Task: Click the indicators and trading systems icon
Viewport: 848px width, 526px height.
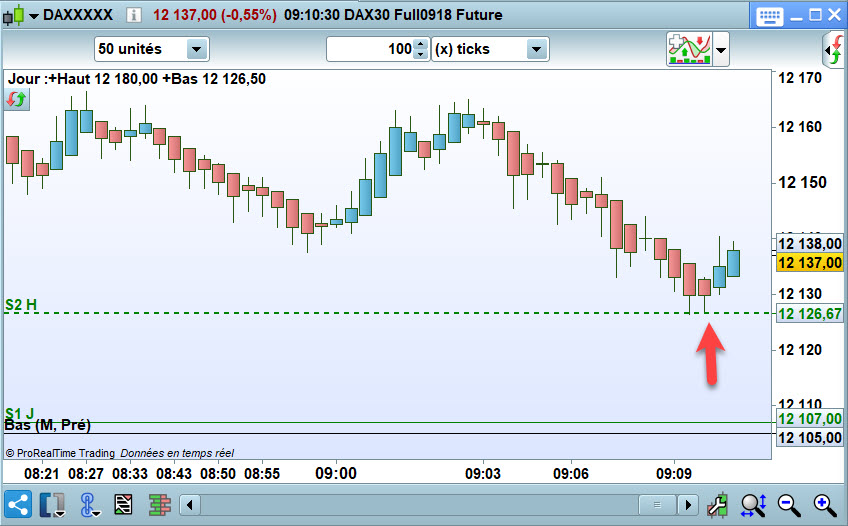Action: [690, 49]
